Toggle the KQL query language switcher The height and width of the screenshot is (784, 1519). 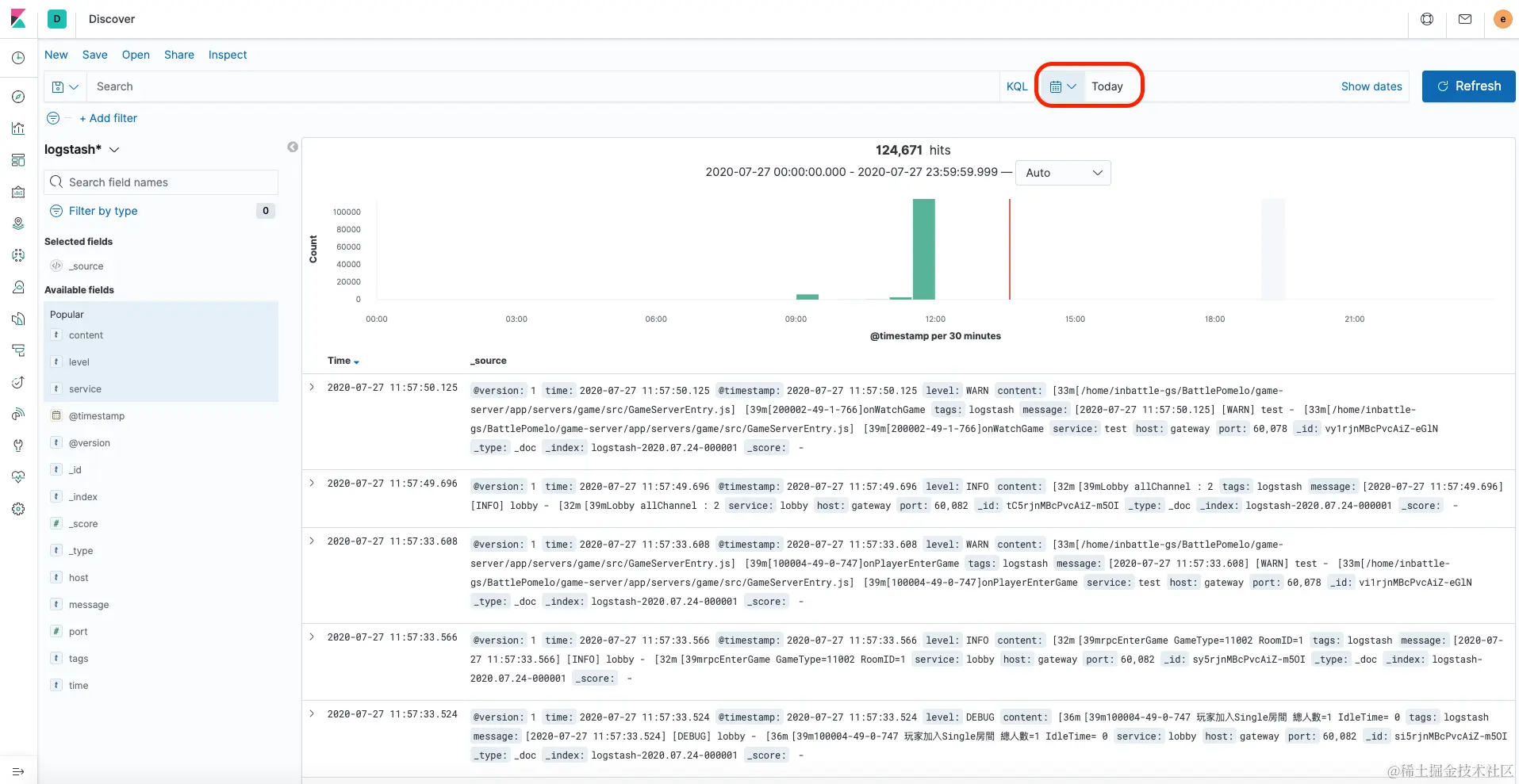[1017, 86]
